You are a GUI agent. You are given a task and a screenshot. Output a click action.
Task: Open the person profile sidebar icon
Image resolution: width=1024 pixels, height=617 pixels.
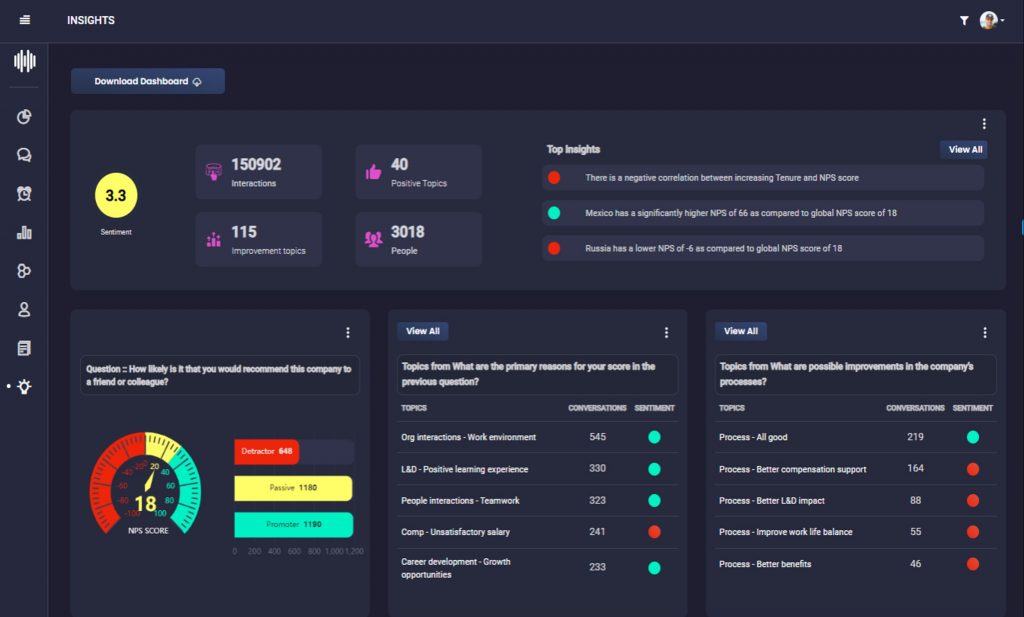24,310
